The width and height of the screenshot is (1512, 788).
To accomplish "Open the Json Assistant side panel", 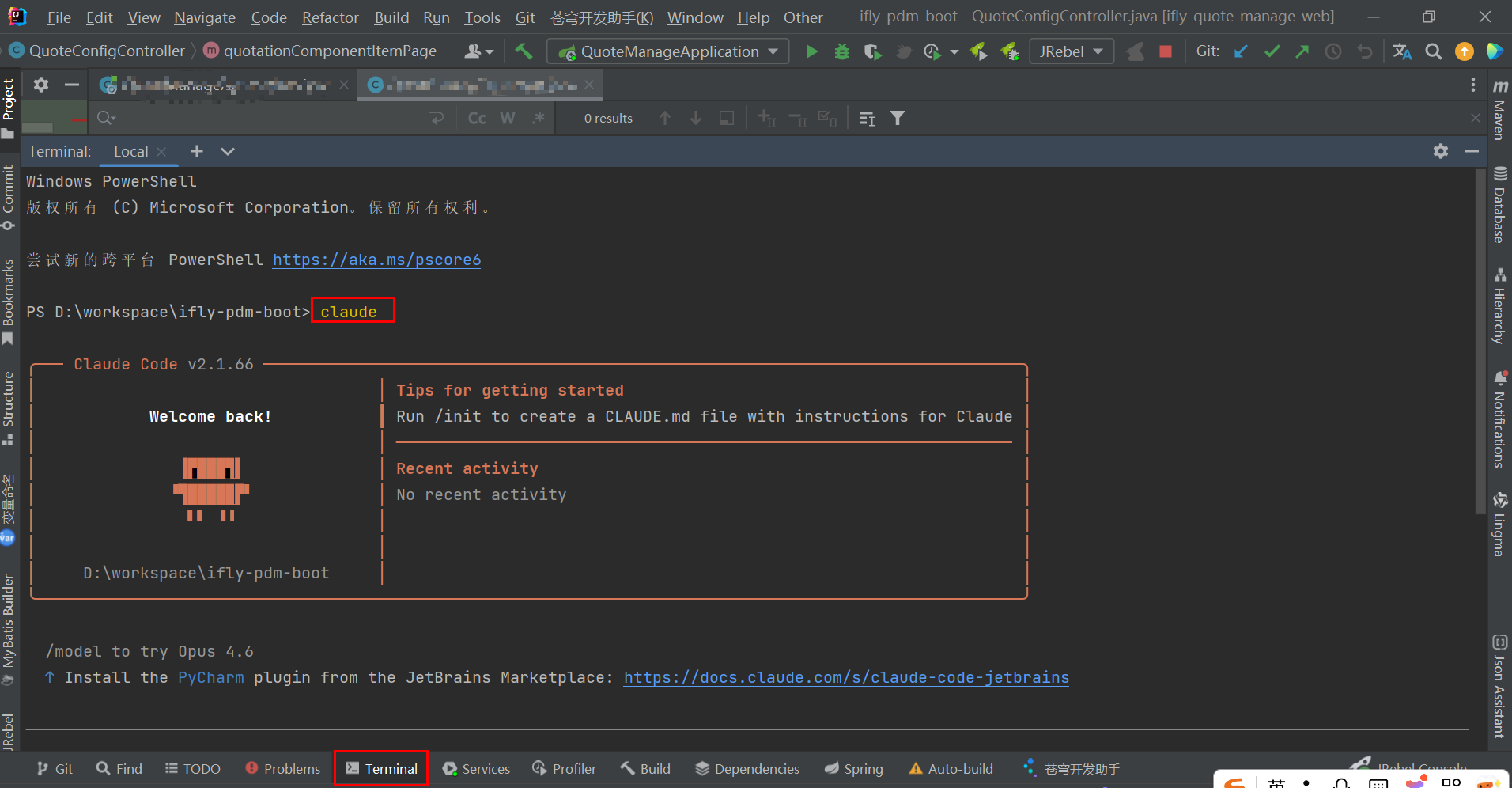I will tap(1499, 686).
